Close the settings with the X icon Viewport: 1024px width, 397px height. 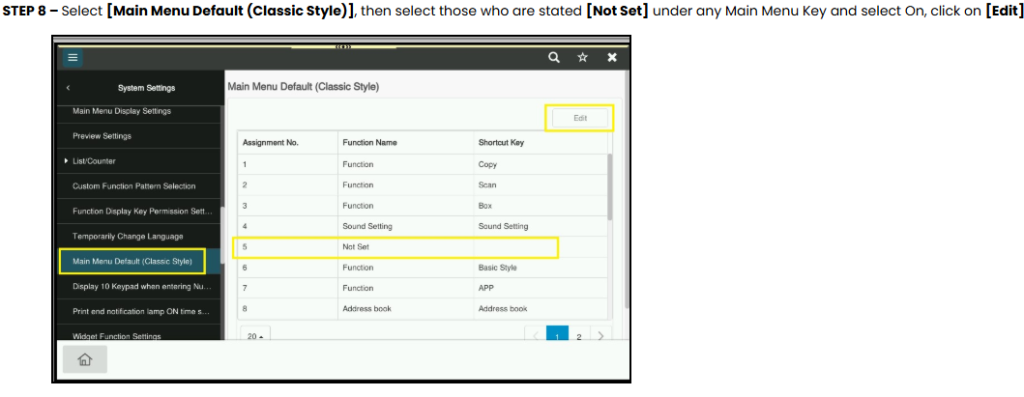[x=612, y=57]
